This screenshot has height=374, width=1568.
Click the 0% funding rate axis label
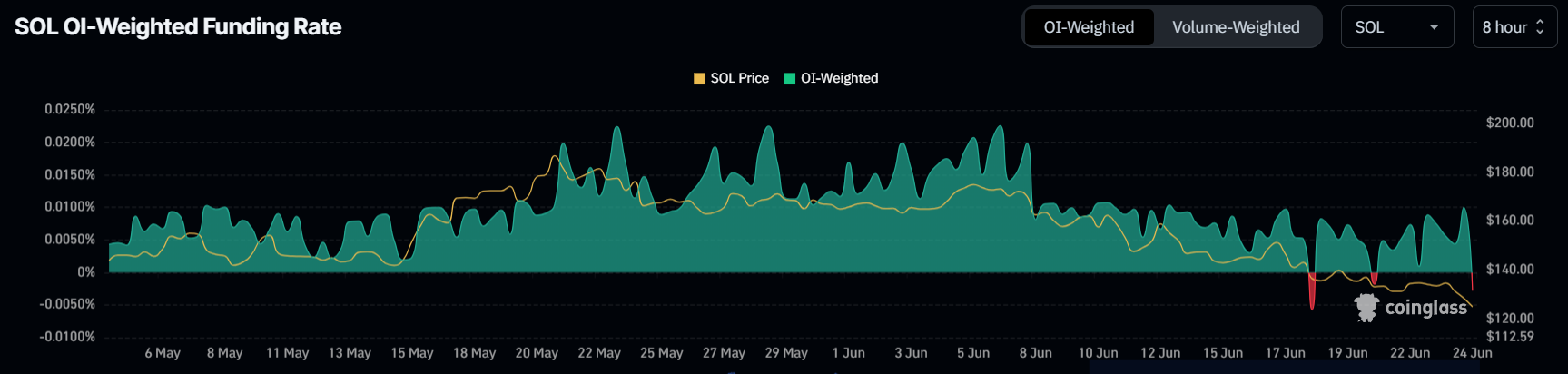click(x=86, y=272)
